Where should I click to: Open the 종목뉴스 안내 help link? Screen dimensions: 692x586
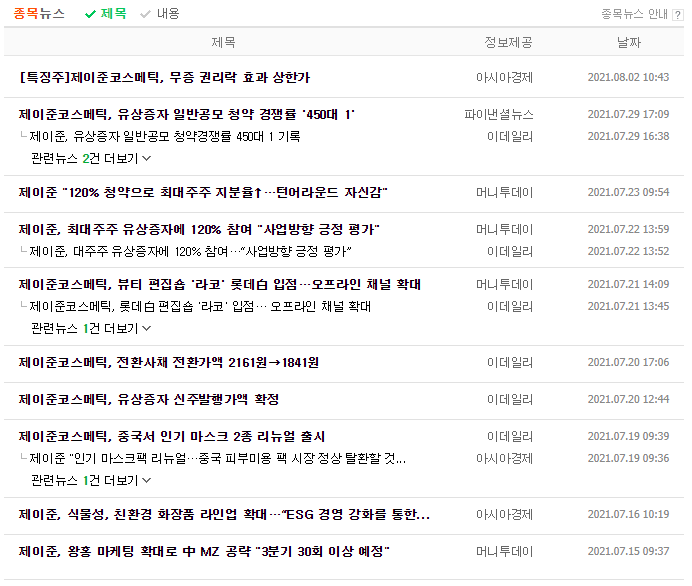[635, 14]
